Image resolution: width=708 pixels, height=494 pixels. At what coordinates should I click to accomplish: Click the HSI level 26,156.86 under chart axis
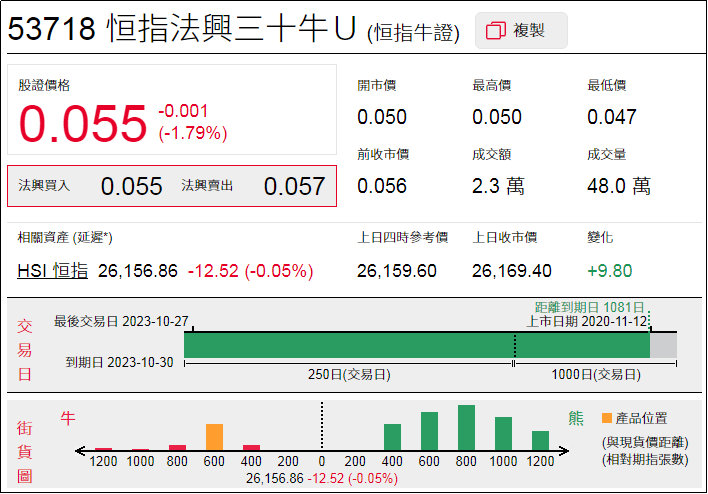coord(275,478)
